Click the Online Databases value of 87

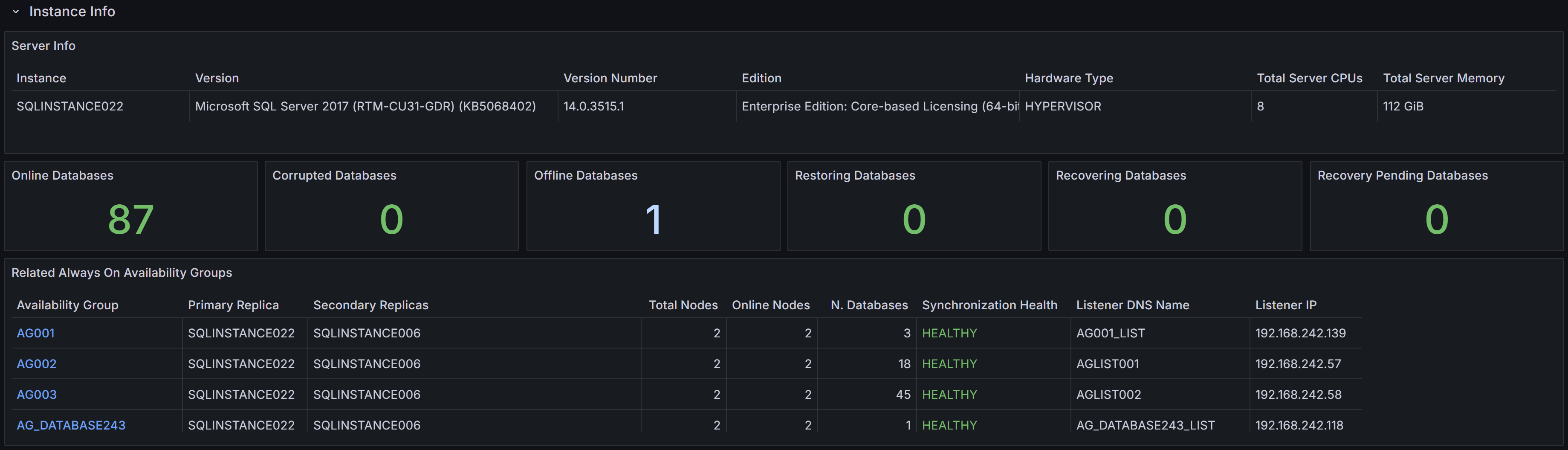[x=130, y=218]
